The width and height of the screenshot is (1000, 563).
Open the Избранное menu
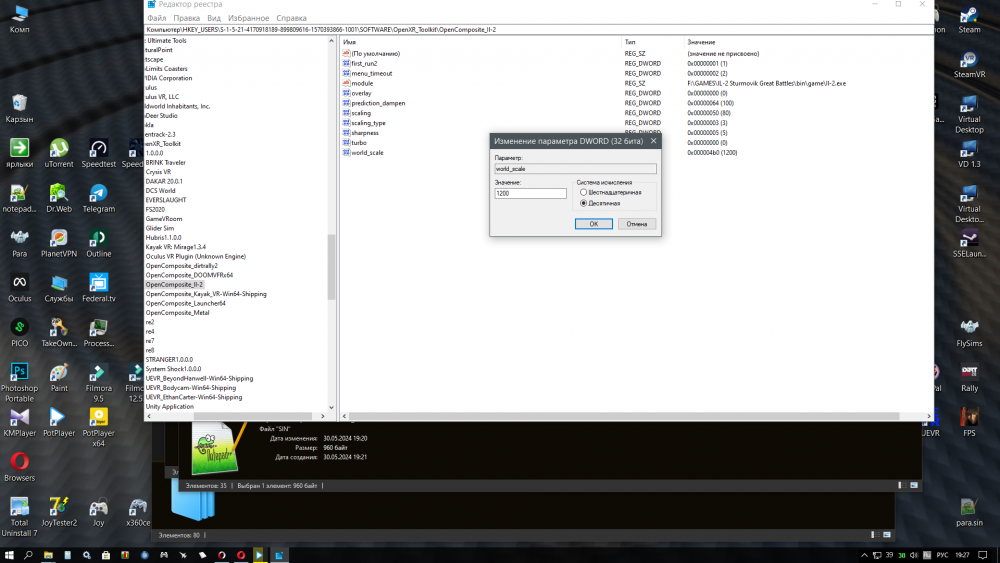tap(248, 18)
